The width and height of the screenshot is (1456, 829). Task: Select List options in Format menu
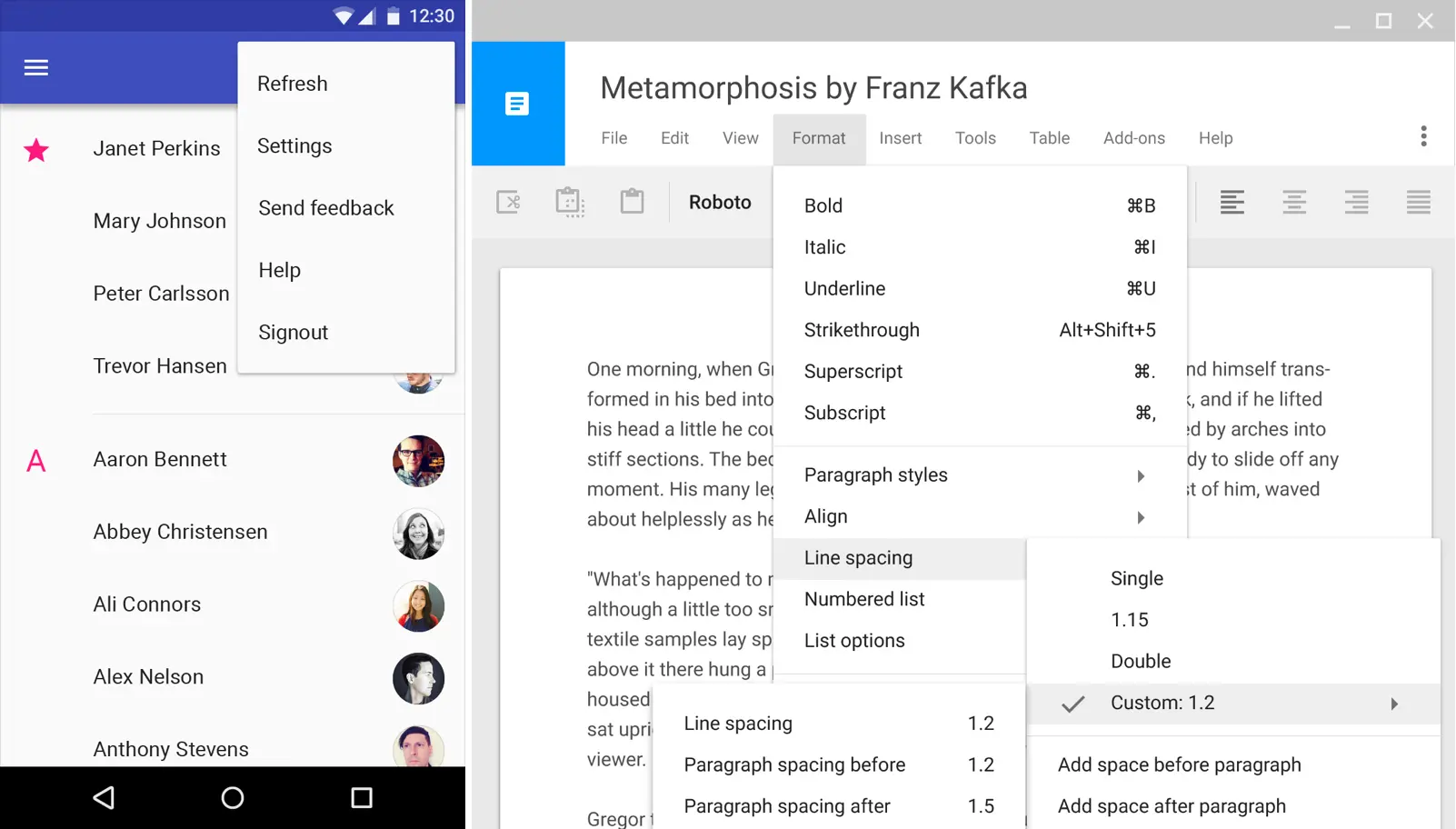pyautogui.click(x=900, y=641)
